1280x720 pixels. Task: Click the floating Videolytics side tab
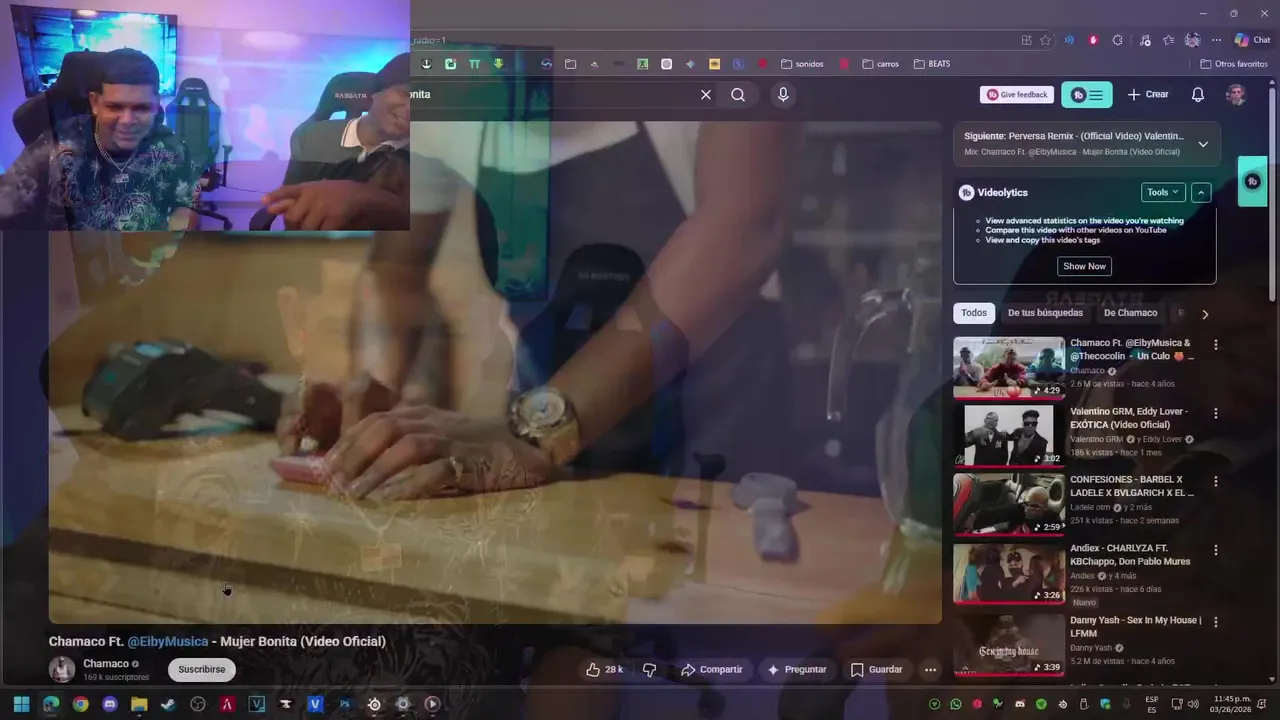(1252, 181)
